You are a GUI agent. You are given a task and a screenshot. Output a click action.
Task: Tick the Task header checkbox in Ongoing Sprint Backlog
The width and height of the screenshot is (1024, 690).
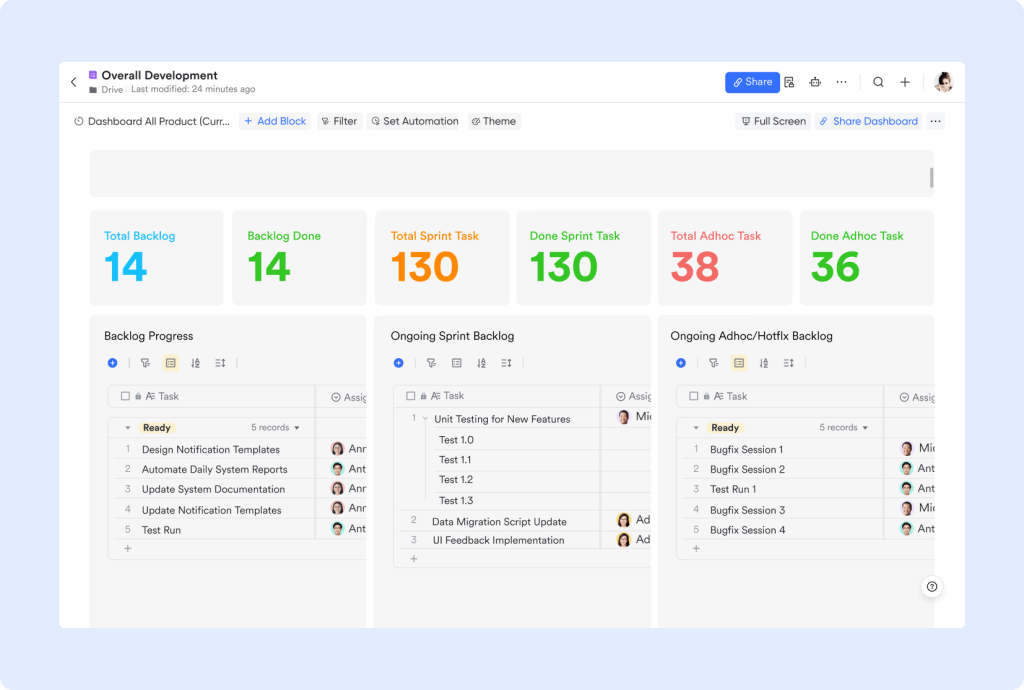coord(411,396)
